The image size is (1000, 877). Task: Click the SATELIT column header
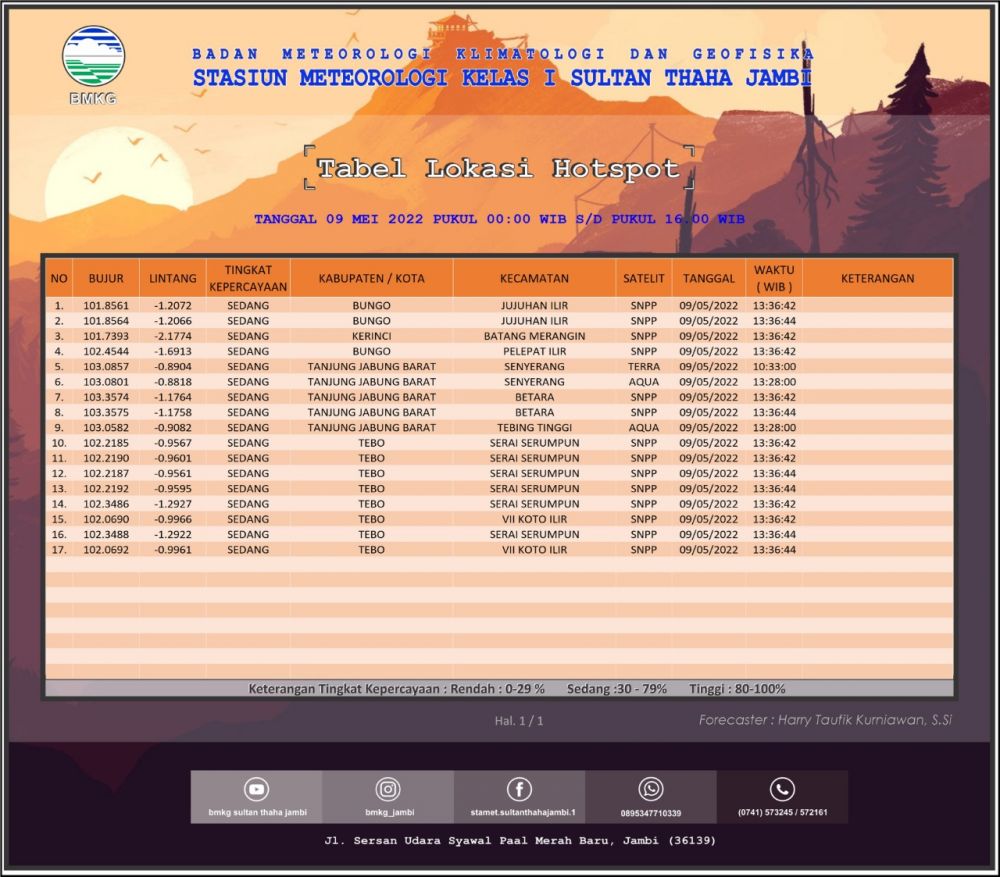click(643, 278)
